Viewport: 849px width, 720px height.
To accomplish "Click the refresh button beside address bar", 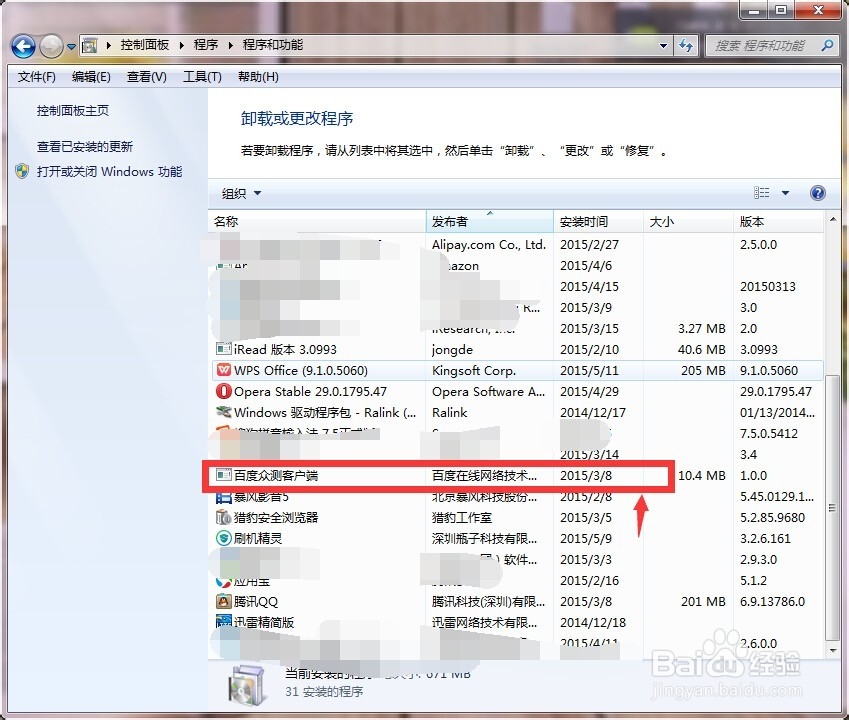I will [686, 46].
